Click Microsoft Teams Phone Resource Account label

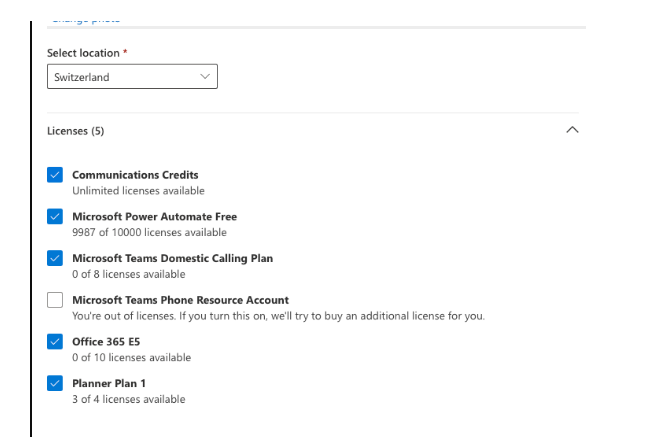click(x=180, y=300)
